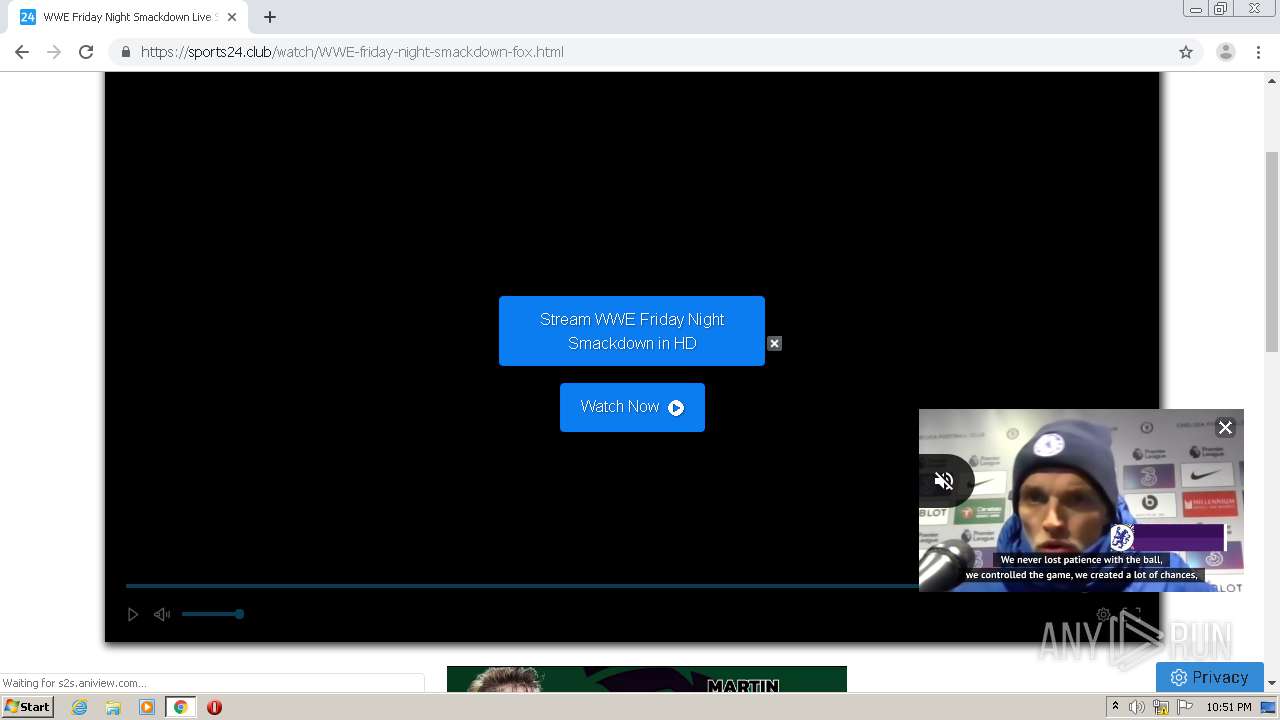Open the Privacy settings button
This screenshot has height=720, width=1280.
pyautogui.click(x=1210, y=677)
